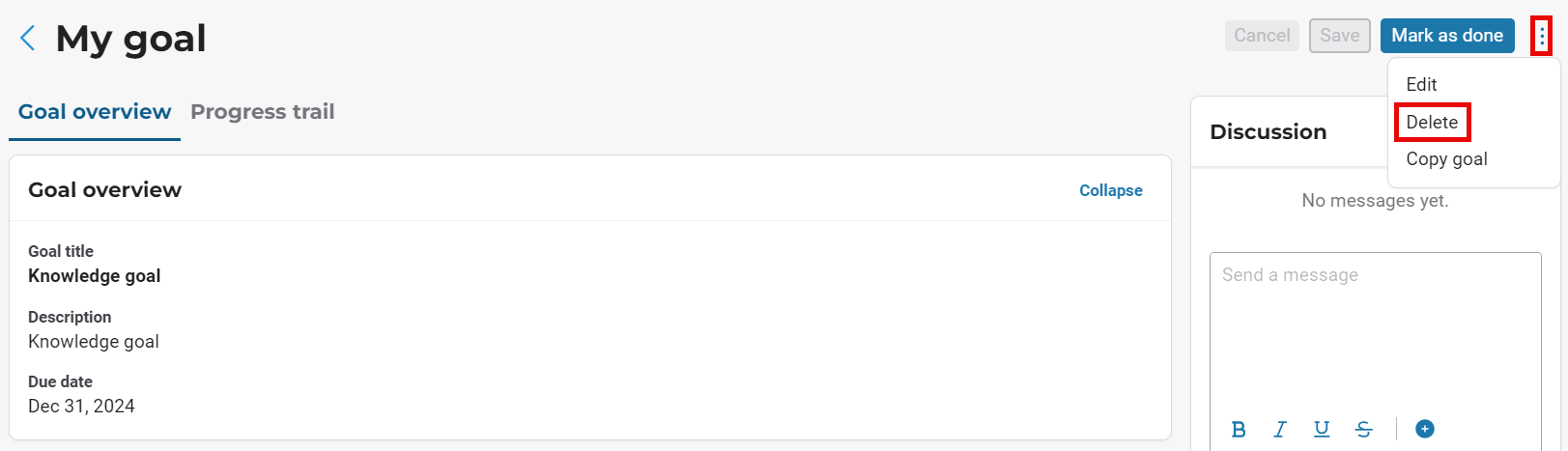The height and width of the screenshot is (451, 1568).
Task: Click the blue plus icon in editor
Action: coord(1424,429)
